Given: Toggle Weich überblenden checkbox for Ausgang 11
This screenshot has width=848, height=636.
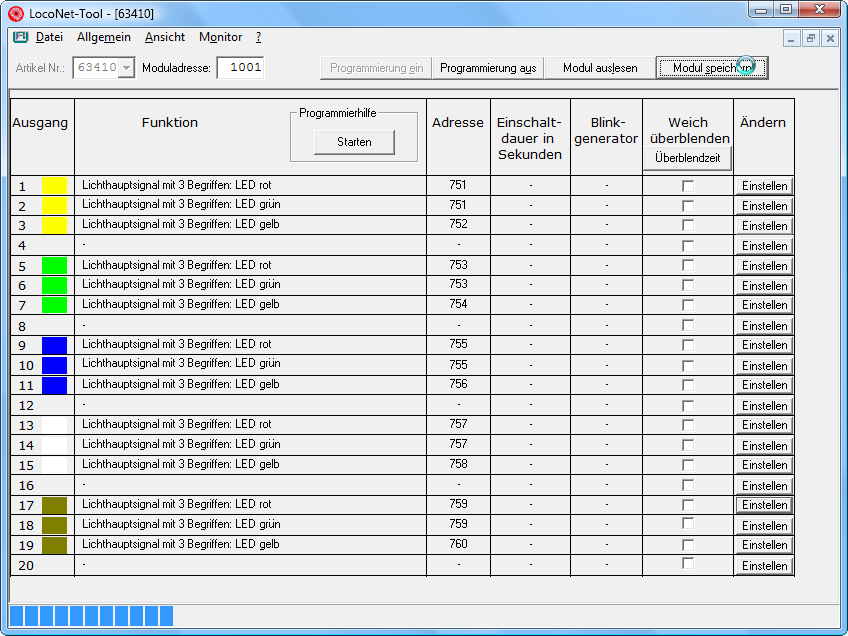Looking at the screenshot, I should coord(688,385).
